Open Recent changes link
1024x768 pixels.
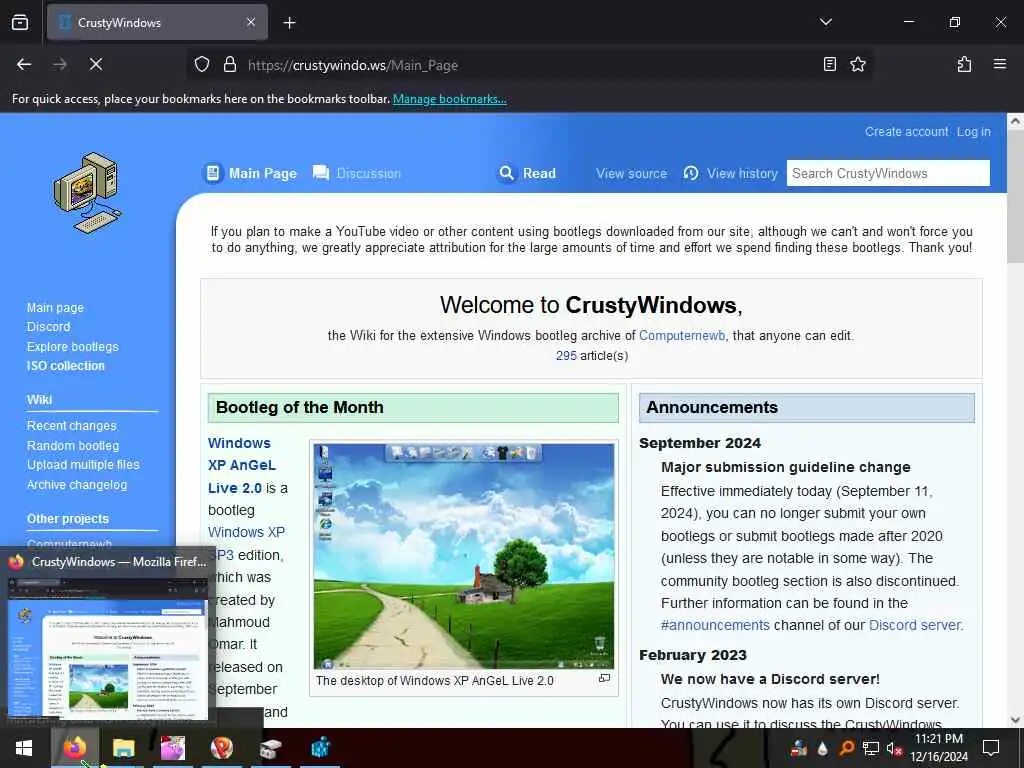[71, 426]
